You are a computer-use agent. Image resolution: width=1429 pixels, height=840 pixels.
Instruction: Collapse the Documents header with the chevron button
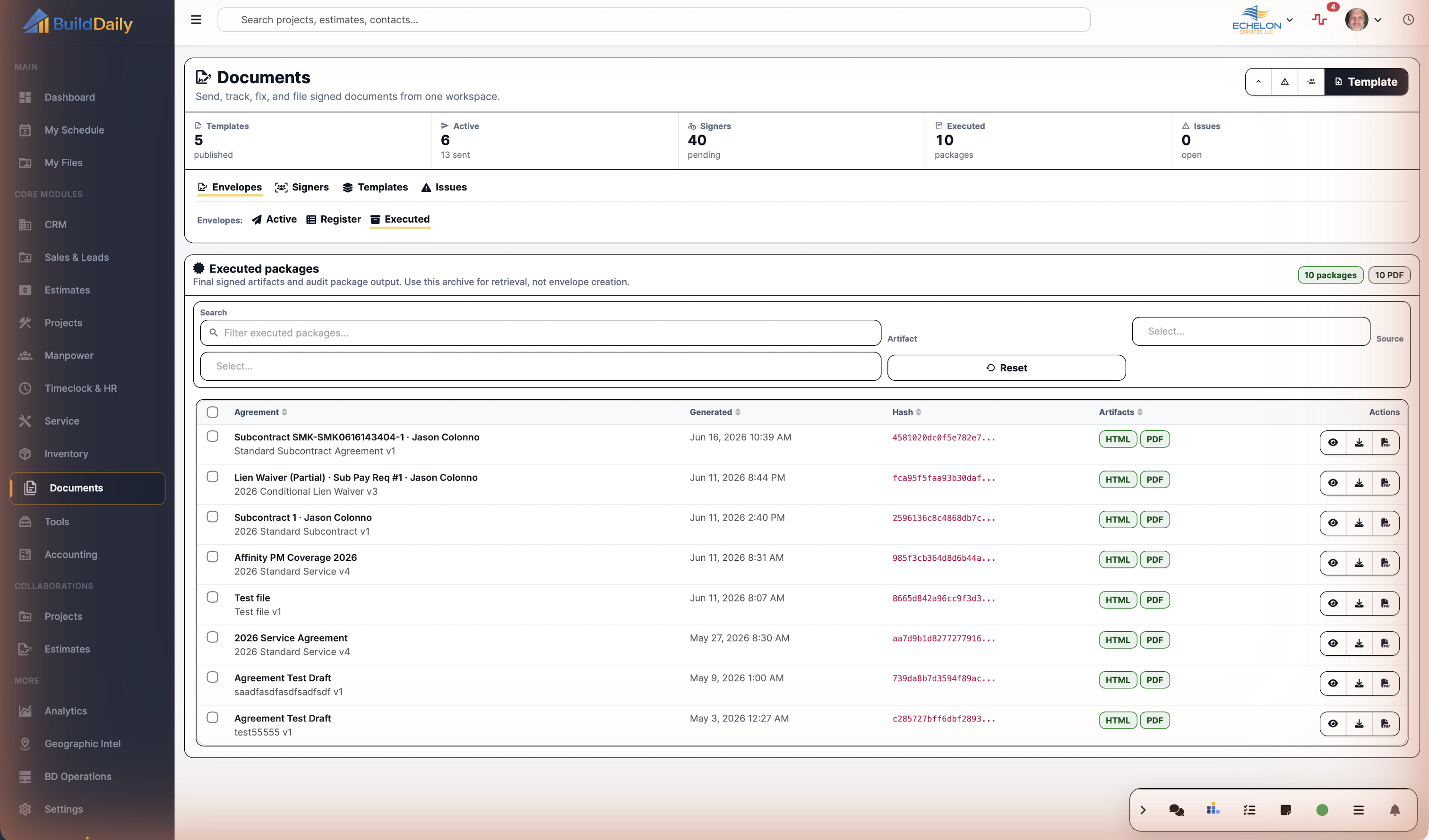coord(1258,82)
